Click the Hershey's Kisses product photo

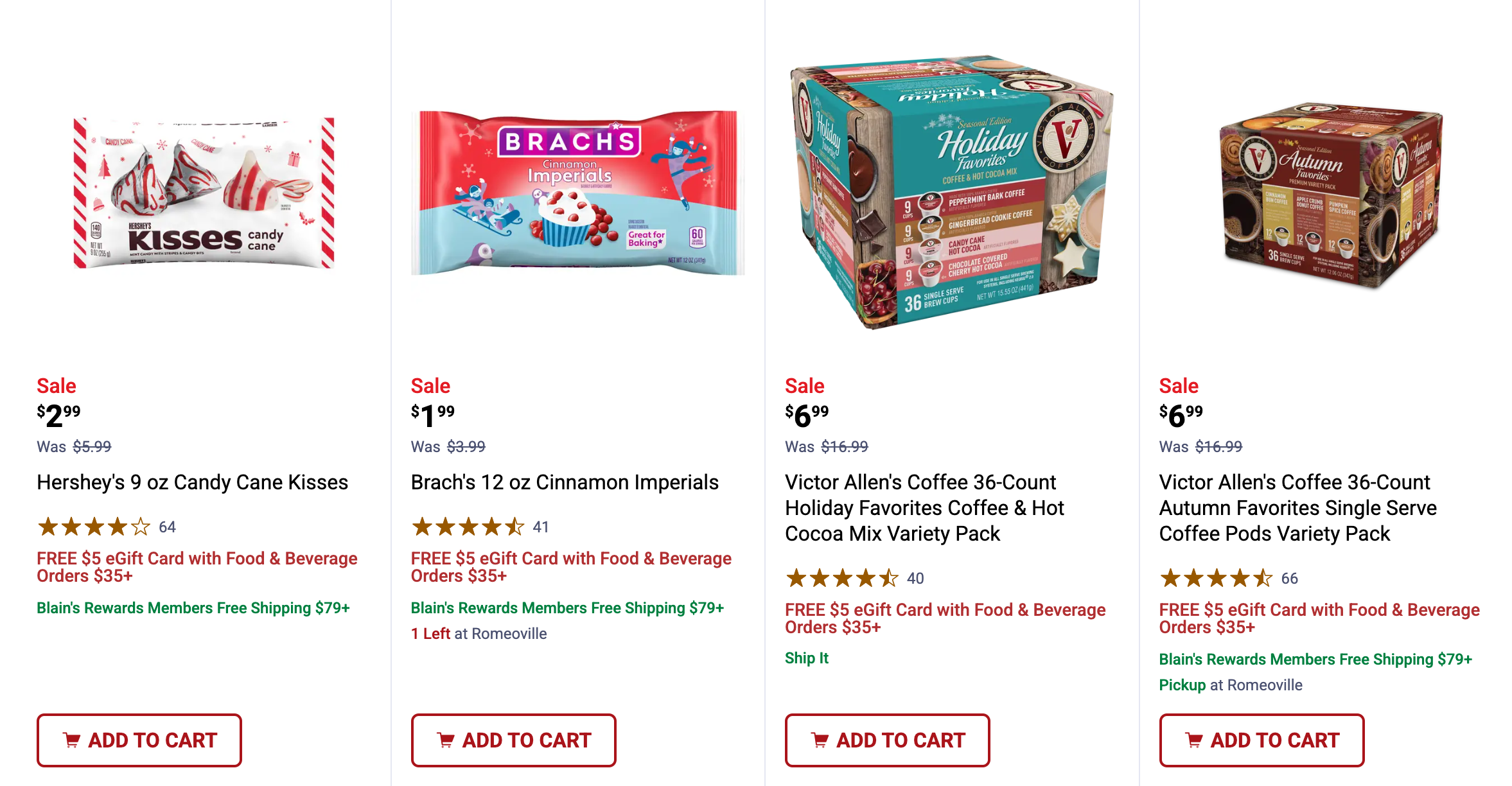[201, 193]
